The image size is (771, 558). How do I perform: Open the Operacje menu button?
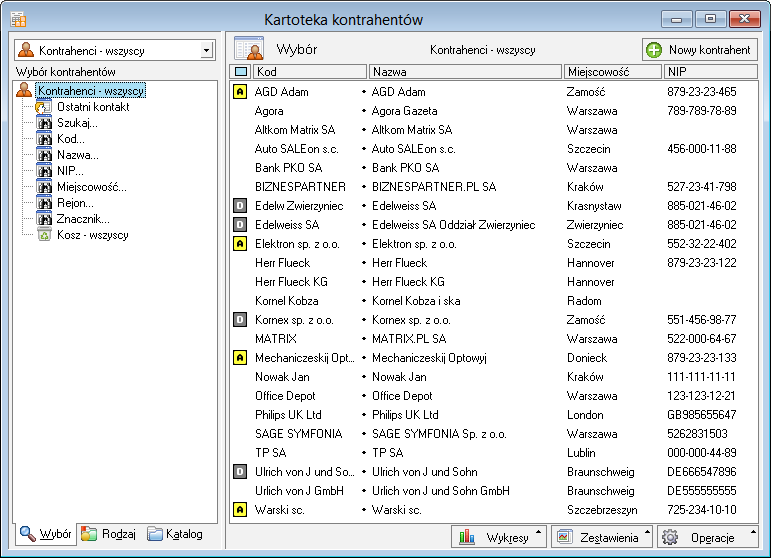[x=708, y=537]
